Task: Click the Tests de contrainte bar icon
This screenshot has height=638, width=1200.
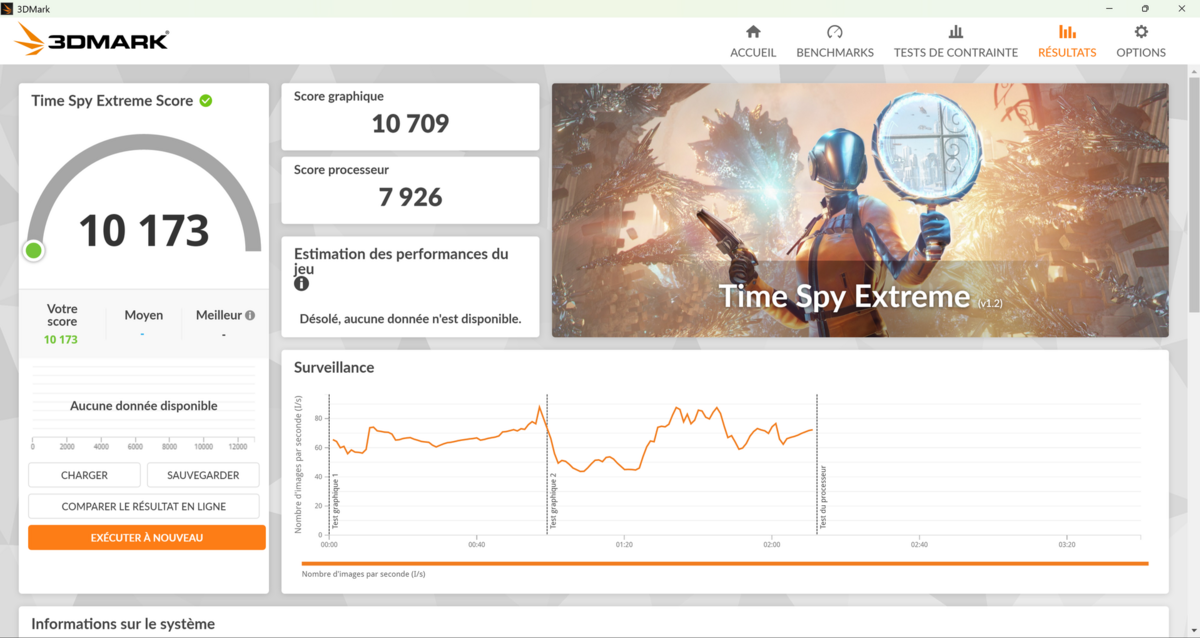Action: [x=955, y=32]
